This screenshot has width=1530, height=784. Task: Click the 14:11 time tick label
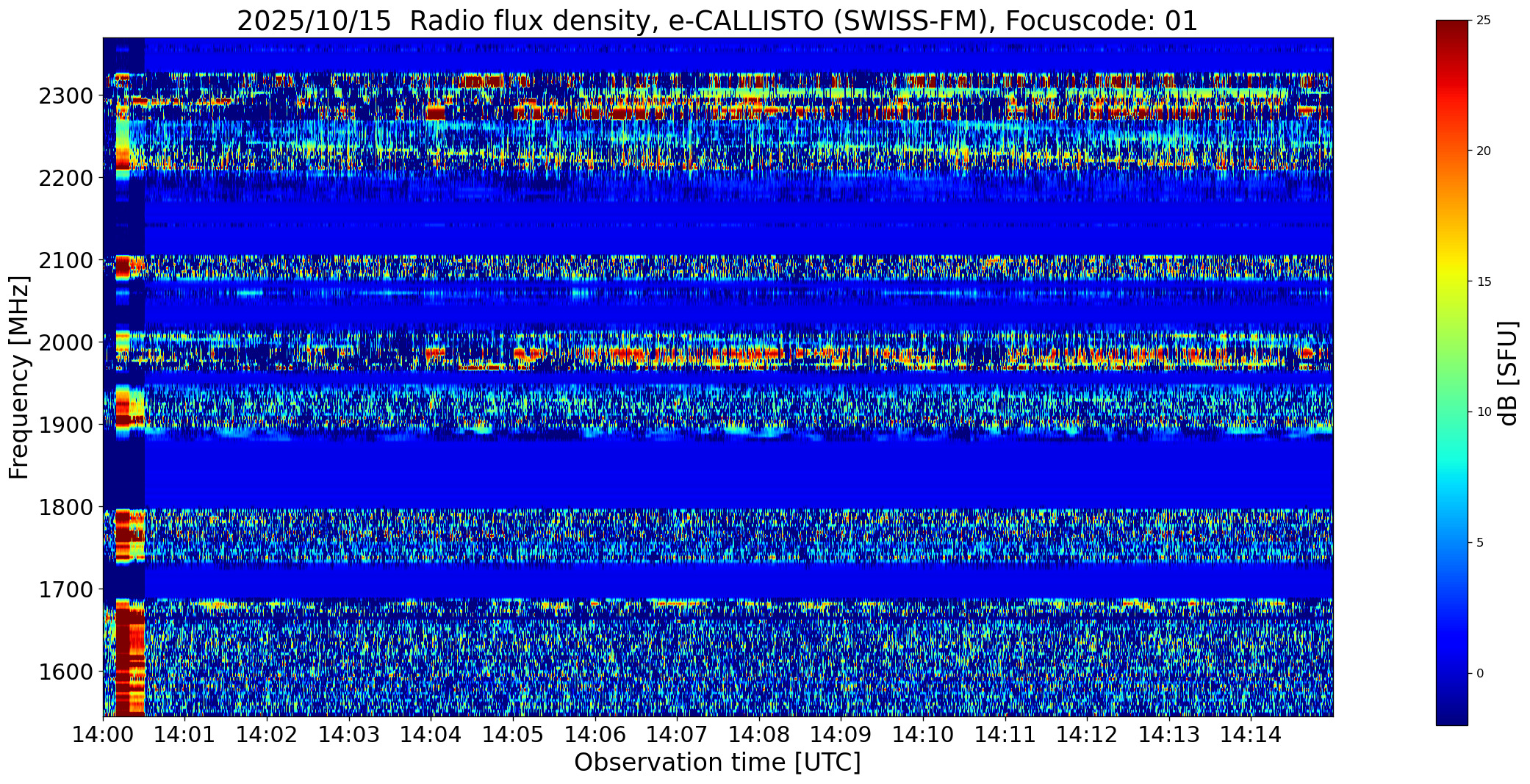tap(1005, 734)
